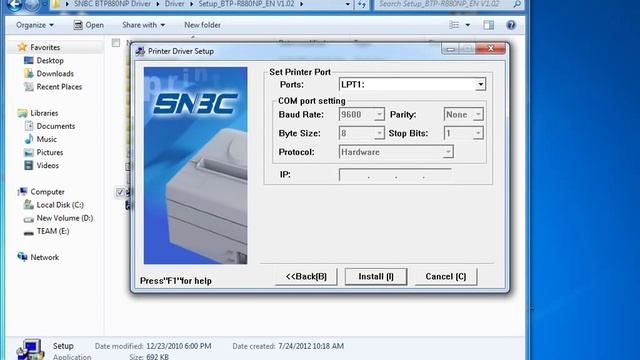Select New Volume (D:)
The width and height of the screenshot is (640, 360).
pos(64,218)
